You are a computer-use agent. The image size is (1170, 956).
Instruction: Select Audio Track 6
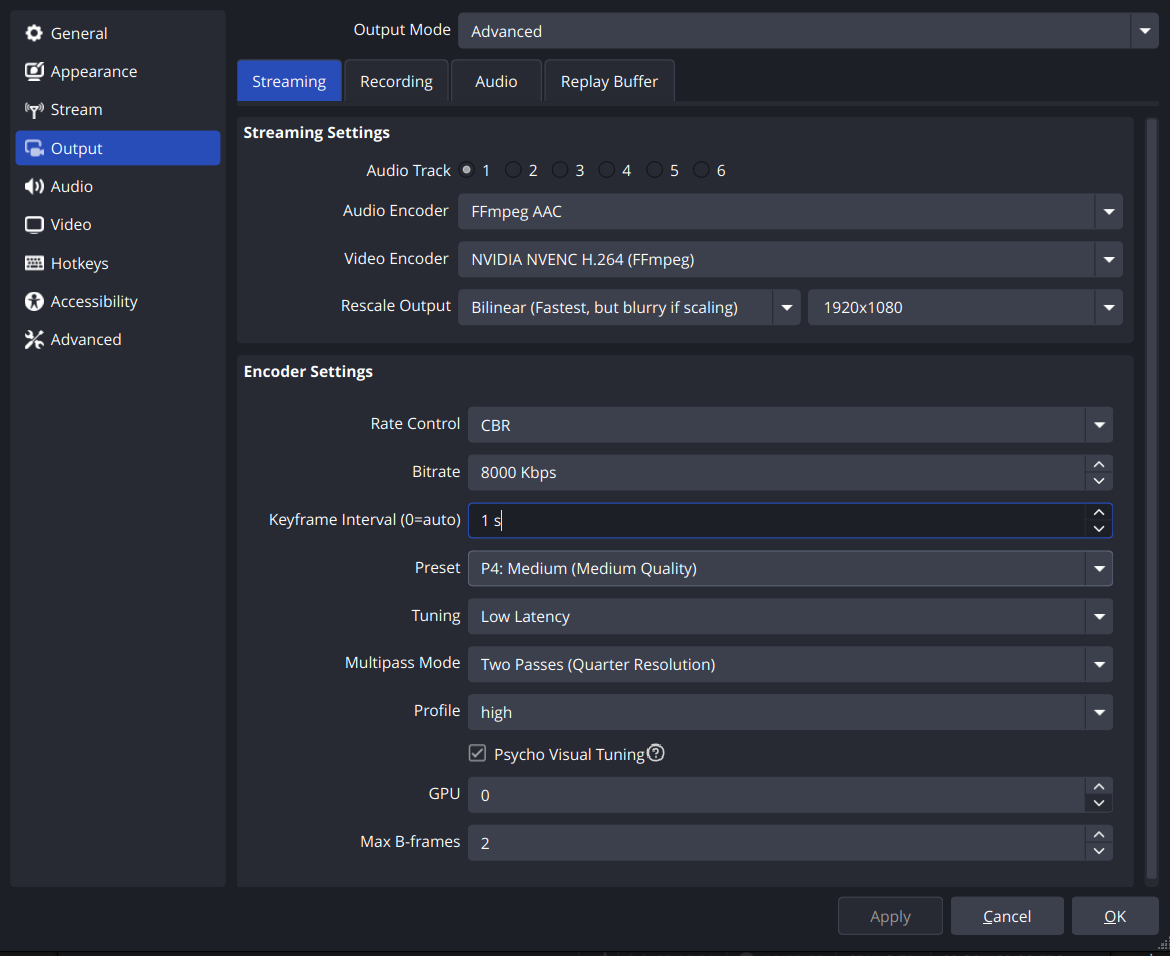(701, 170)
